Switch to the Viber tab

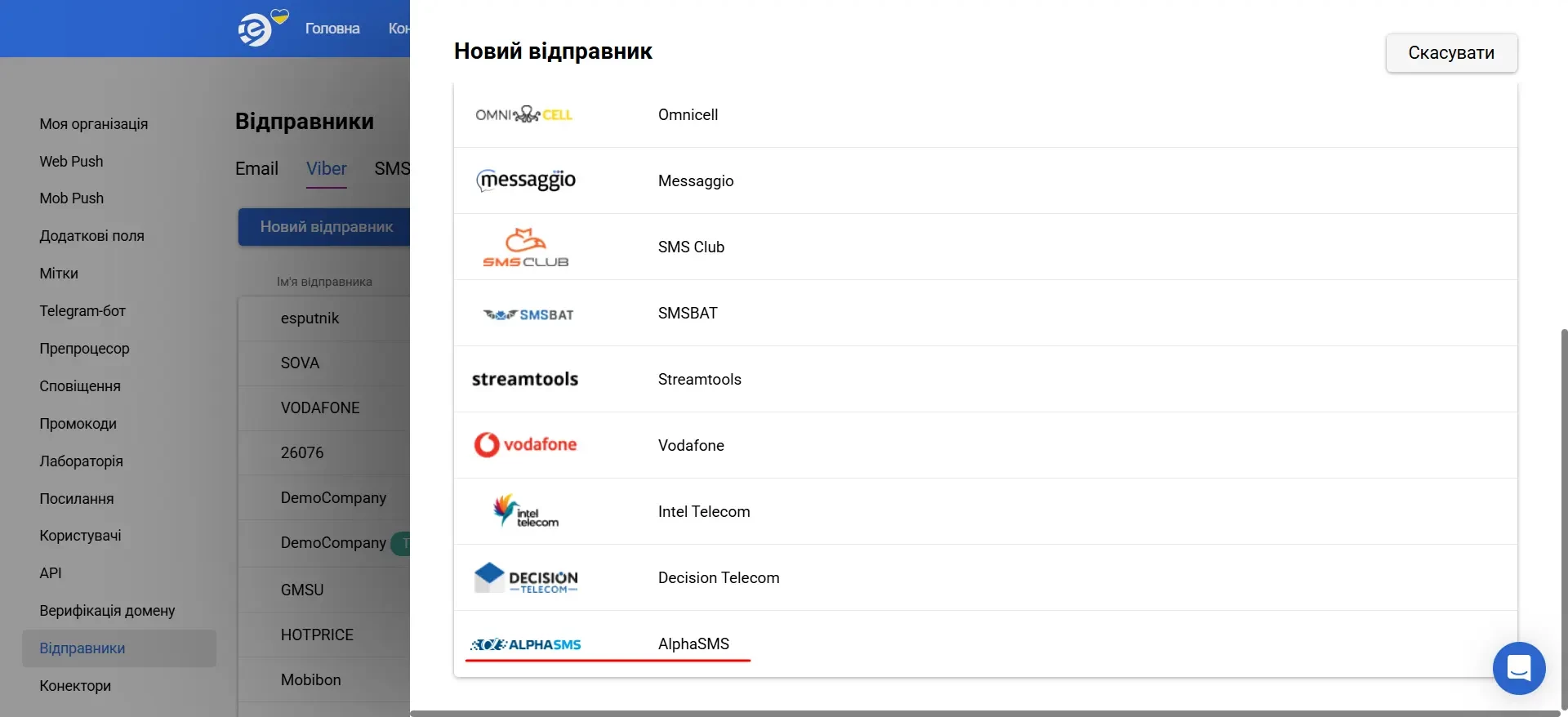click(327, 168)
